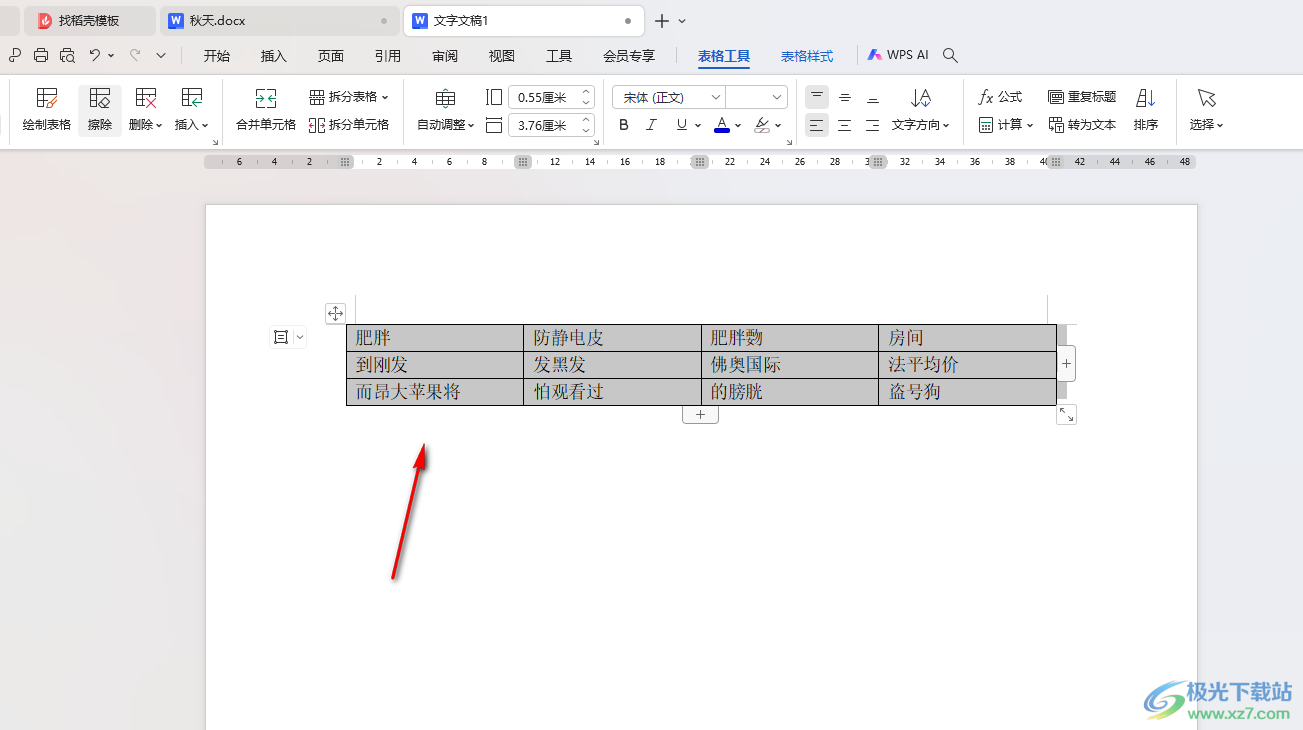Click the Merge Cells (合并单元格) icon
The image size is (1303, 730).
pos(266,110)
